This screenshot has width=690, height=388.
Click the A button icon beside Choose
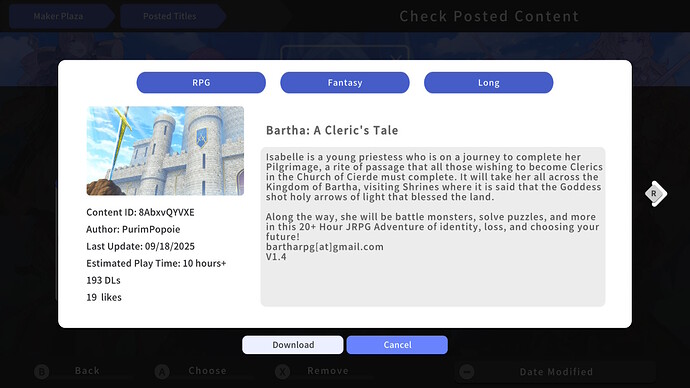[x=162, y=372]
